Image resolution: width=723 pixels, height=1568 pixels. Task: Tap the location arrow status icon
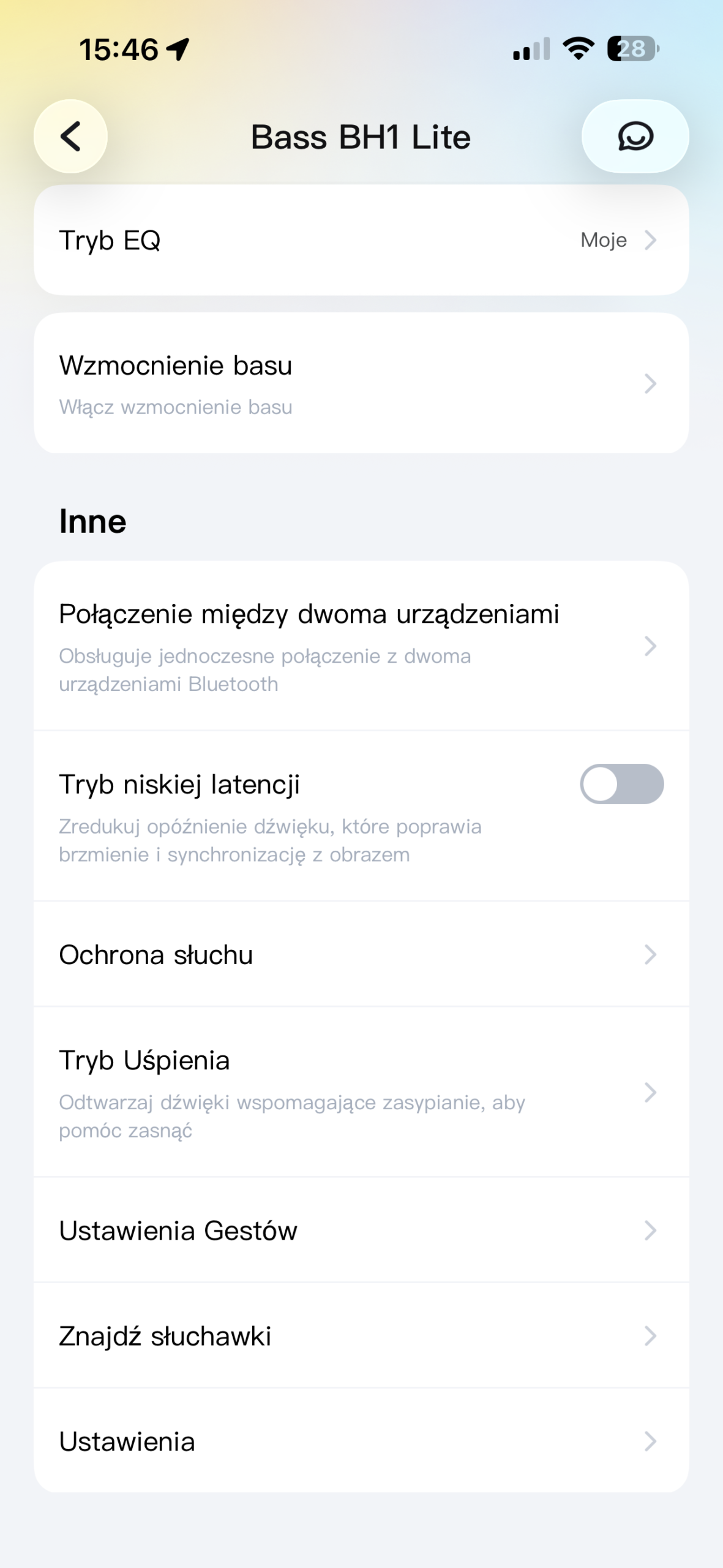(x=178, y=49)
